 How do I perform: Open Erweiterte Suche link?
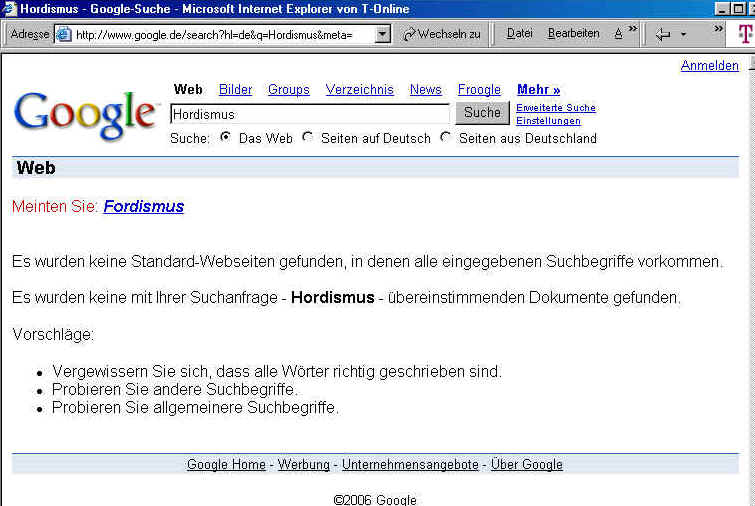click(556, 108)
